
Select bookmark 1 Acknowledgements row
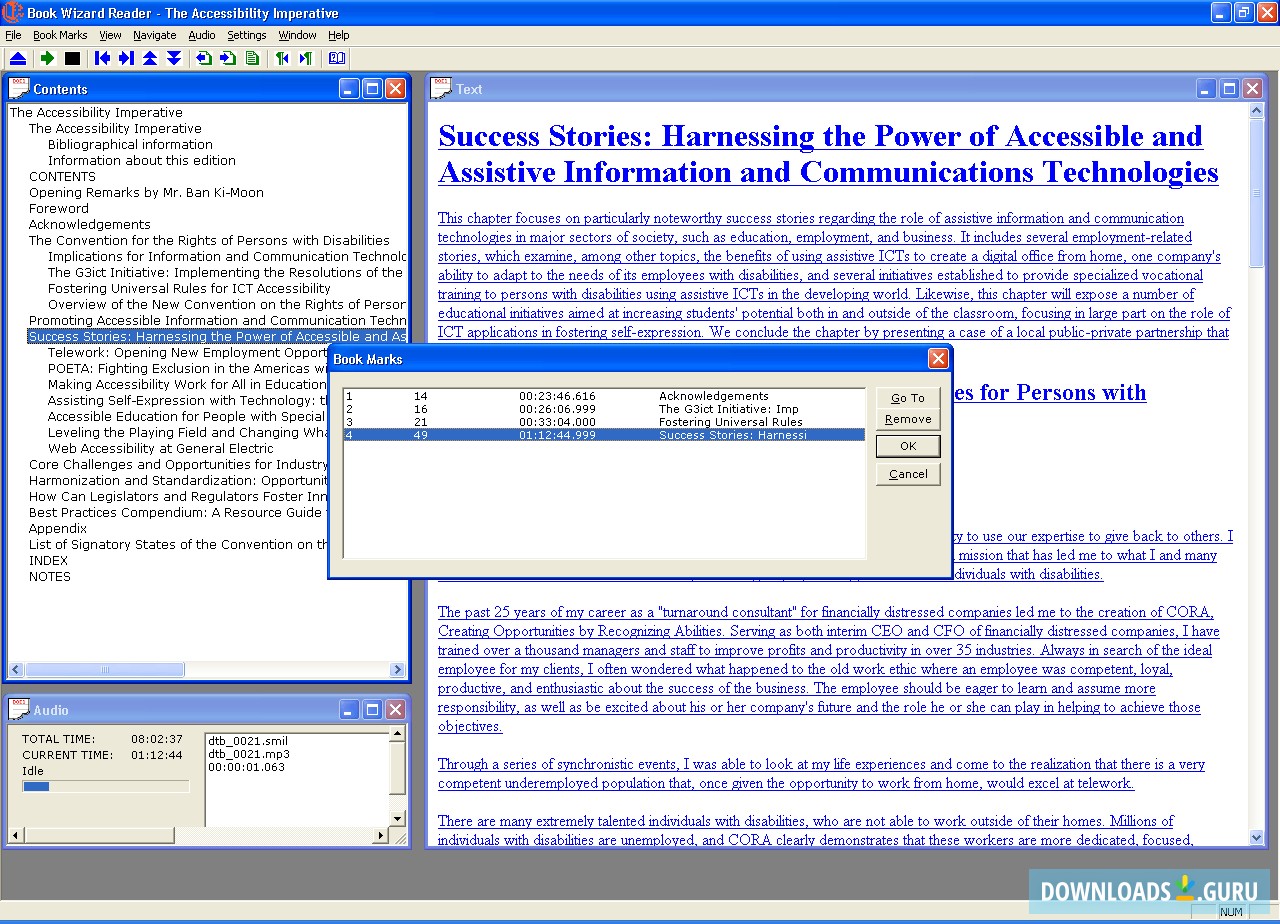pos(604,396)
